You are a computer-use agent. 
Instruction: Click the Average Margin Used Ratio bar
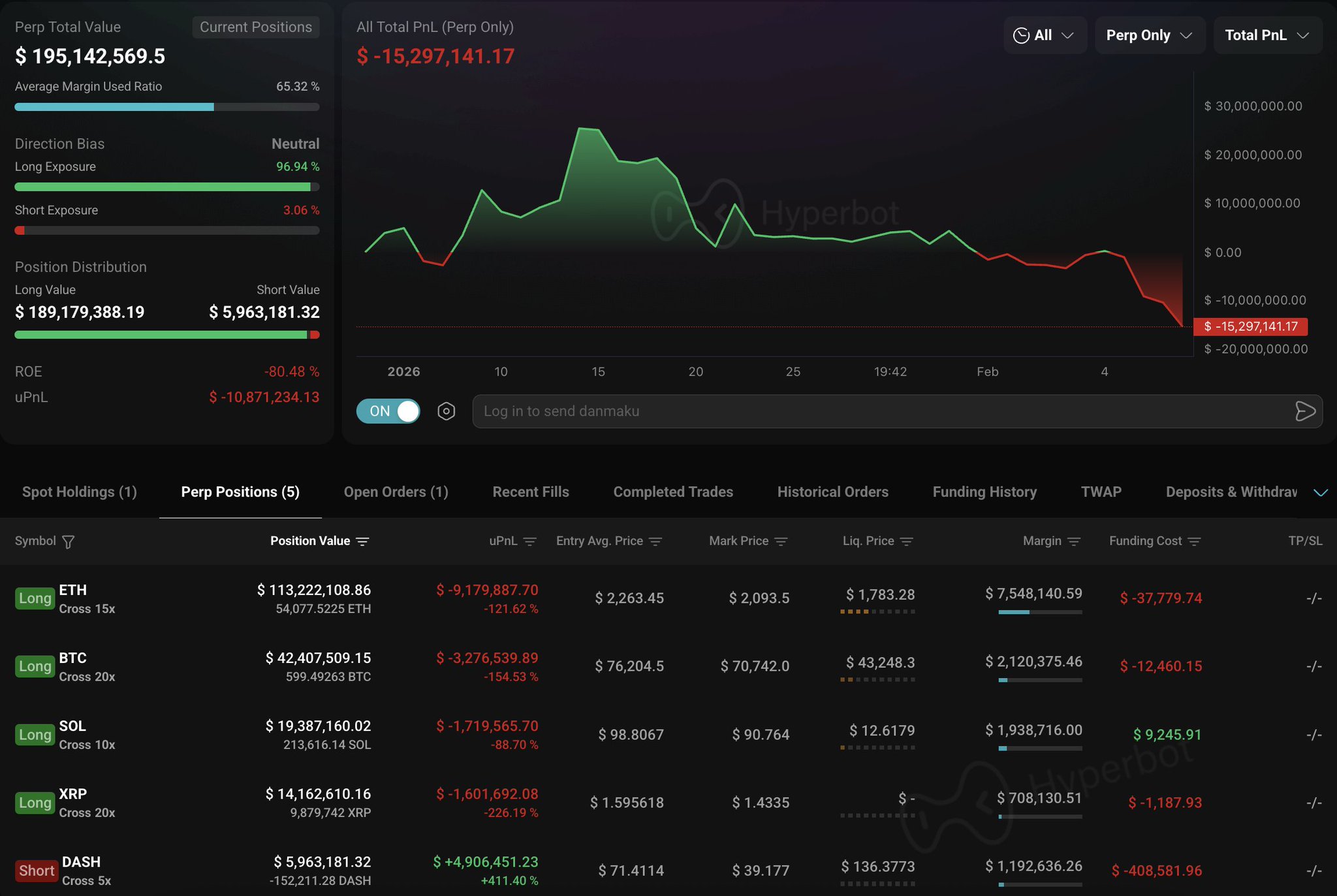click(x=167, y=107)
